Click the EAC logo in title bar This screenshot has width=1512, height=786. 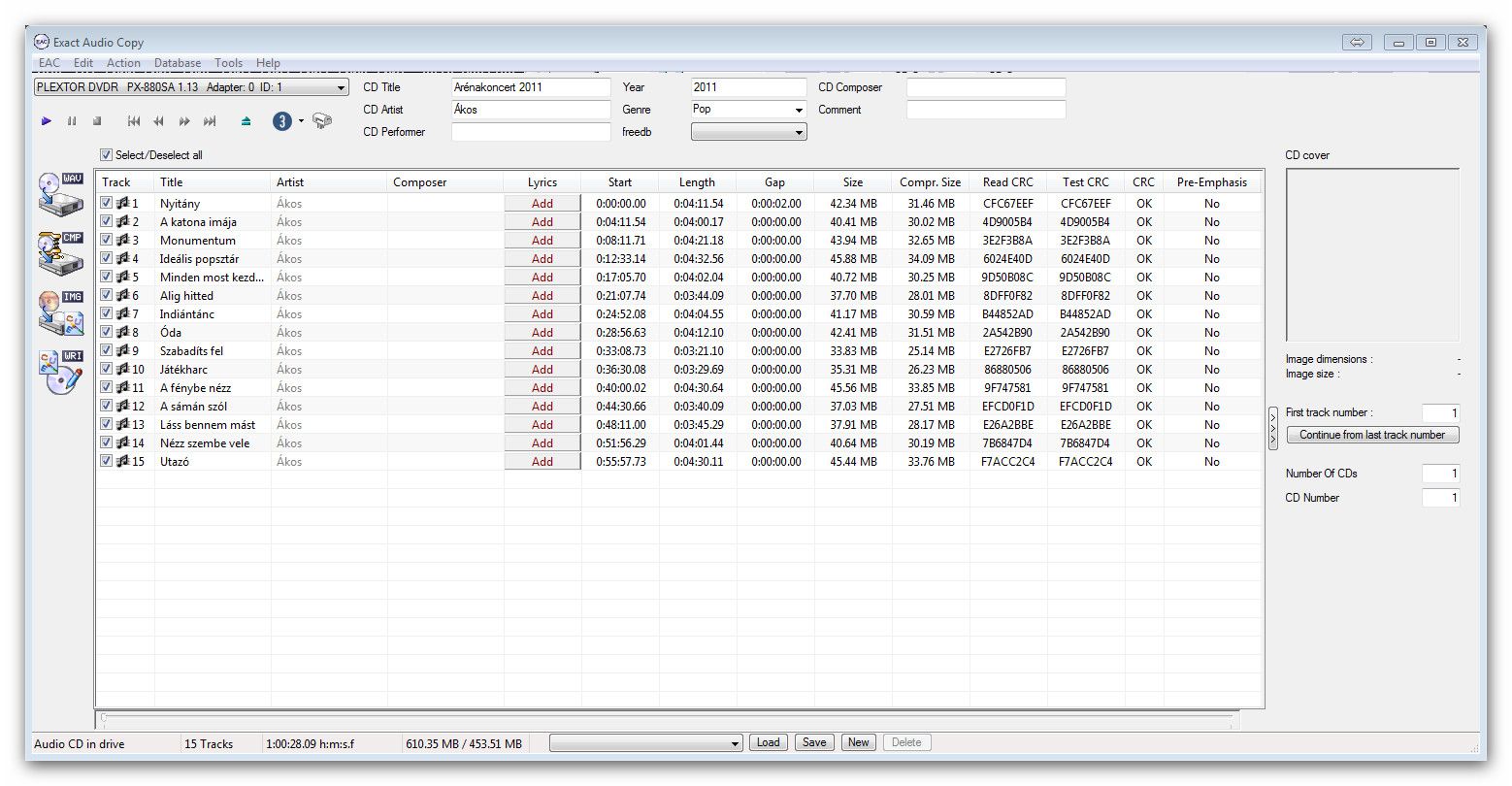42,42
